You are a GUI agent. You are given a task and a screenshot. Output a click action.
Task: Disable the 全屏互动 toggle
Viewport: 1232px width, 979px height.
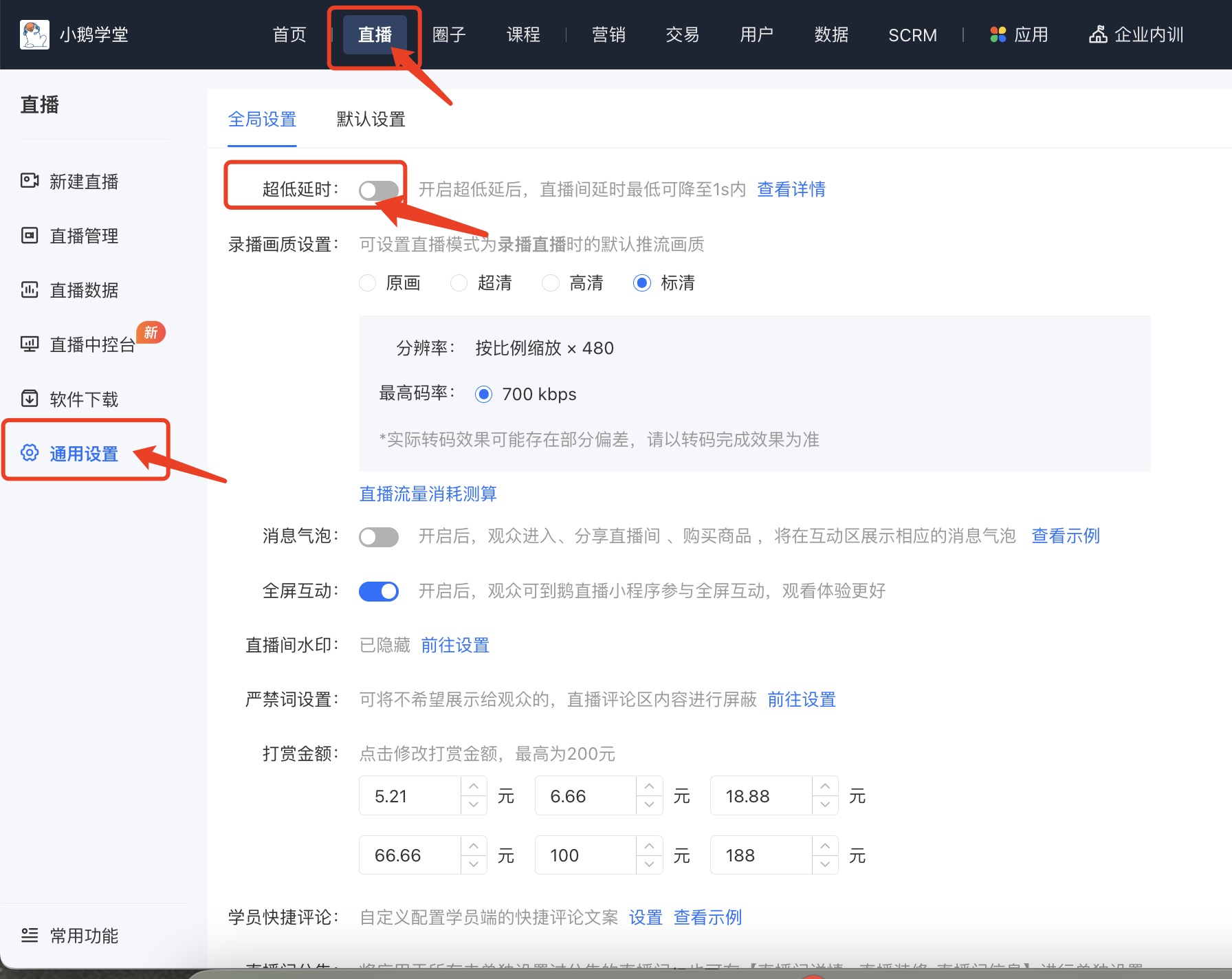[379, 591]
